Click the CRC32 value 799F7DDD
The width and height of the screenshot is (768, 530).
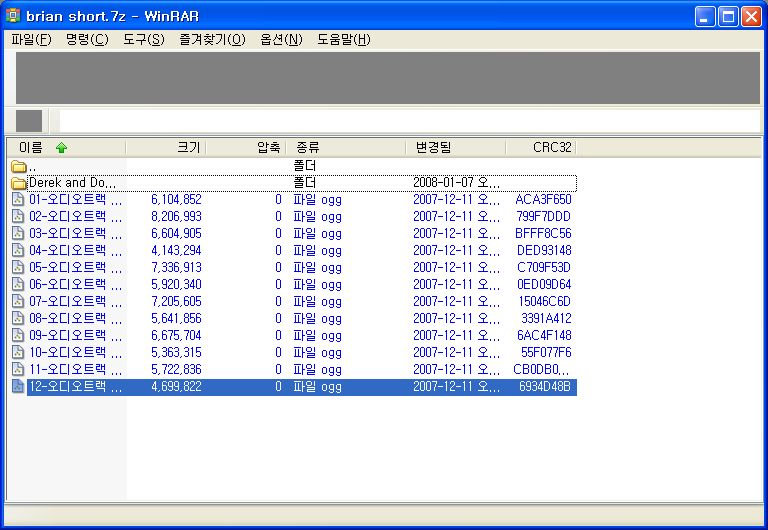click(544, 217)
